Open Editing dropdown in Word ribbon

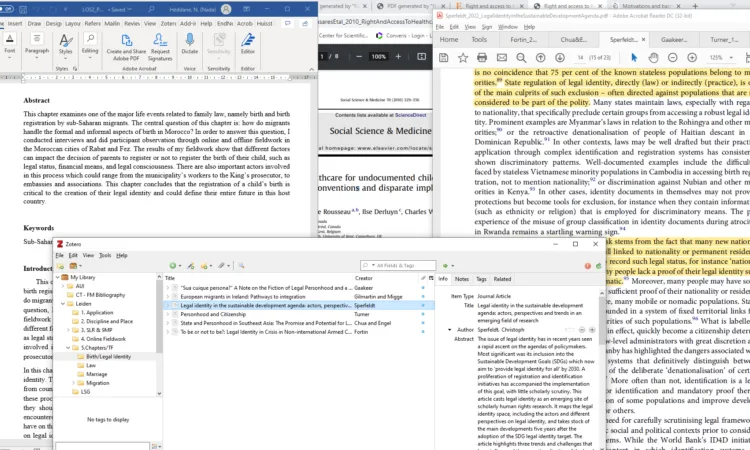(x=90, y=46)
